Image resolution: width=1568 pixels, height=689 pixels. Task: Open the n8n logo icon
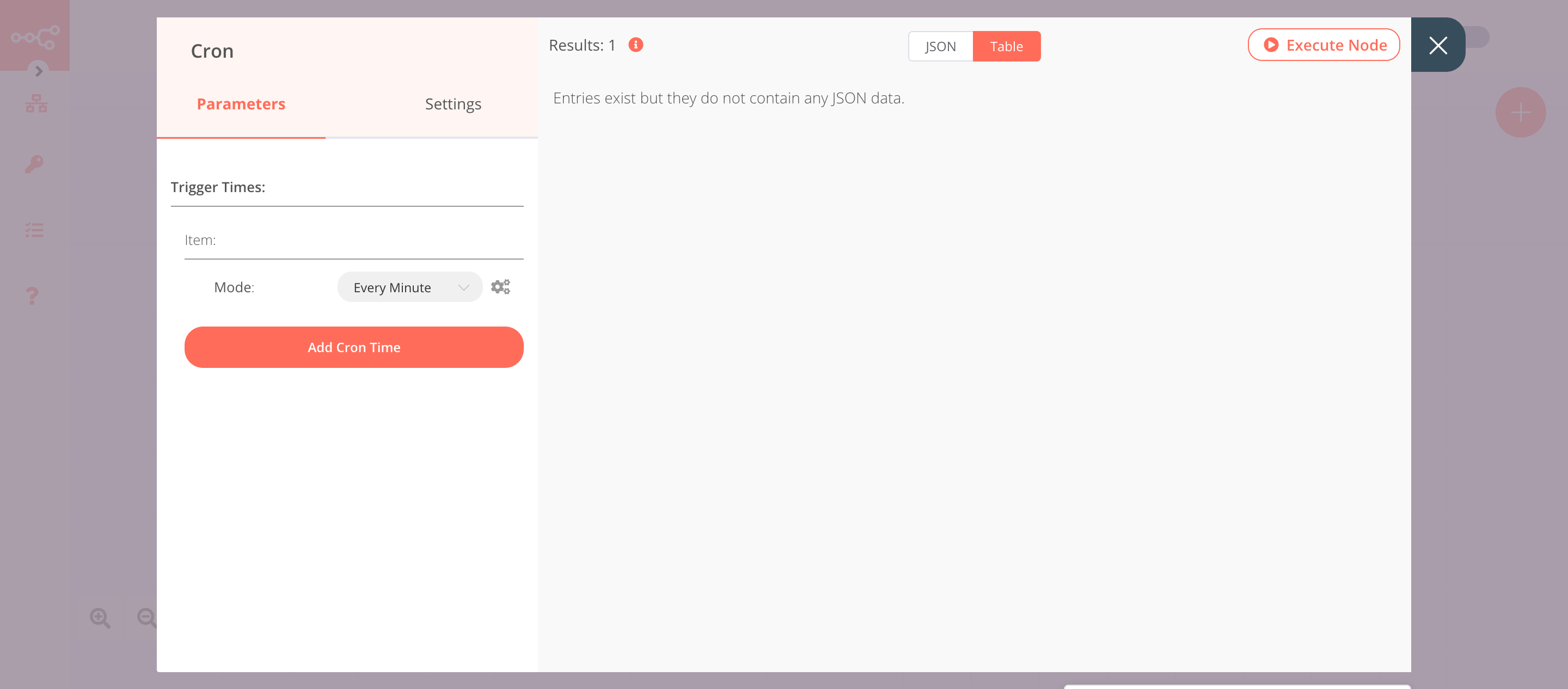[x=35, y=35]
